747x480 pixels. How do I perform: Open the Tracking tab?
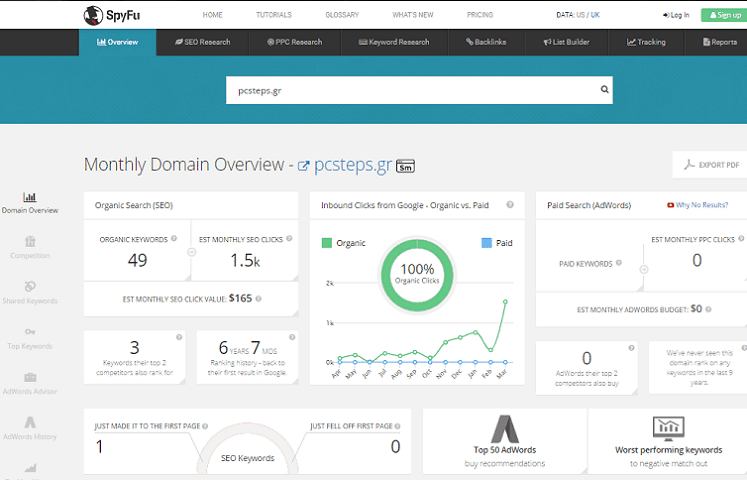[646, 42]
